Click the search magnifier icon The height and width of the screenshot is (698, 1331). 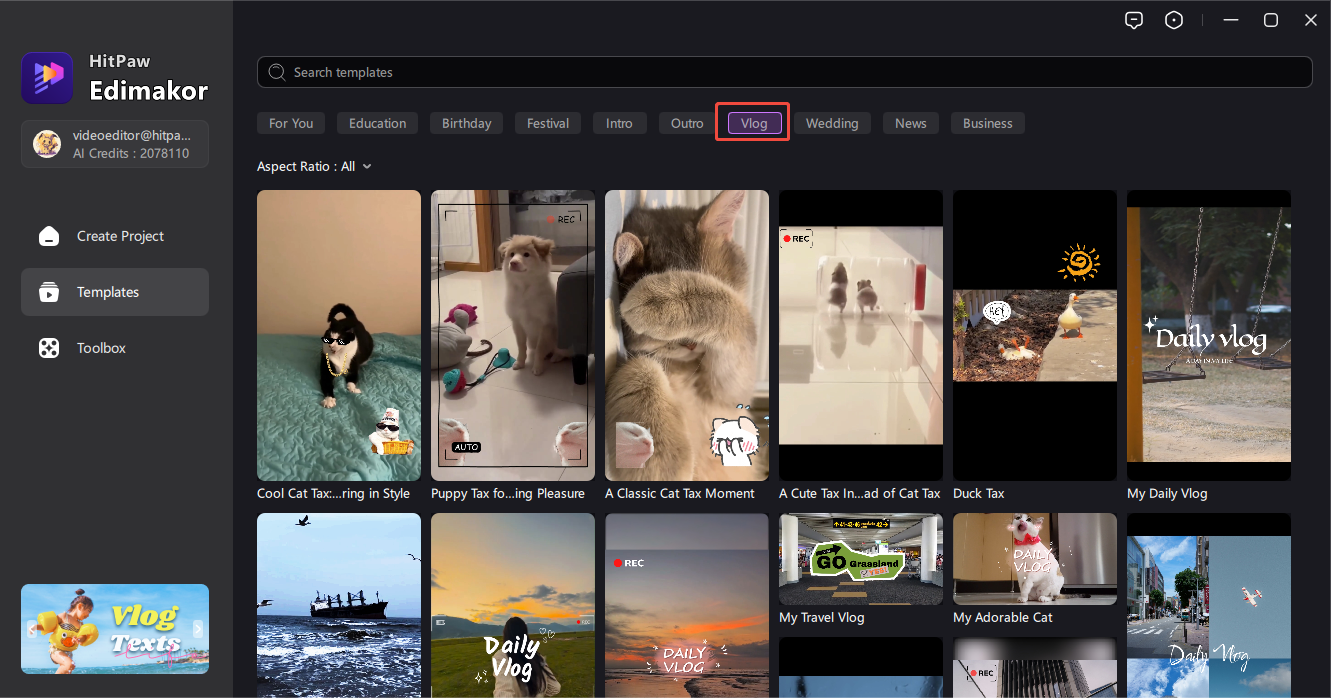(x=277, y=72)
